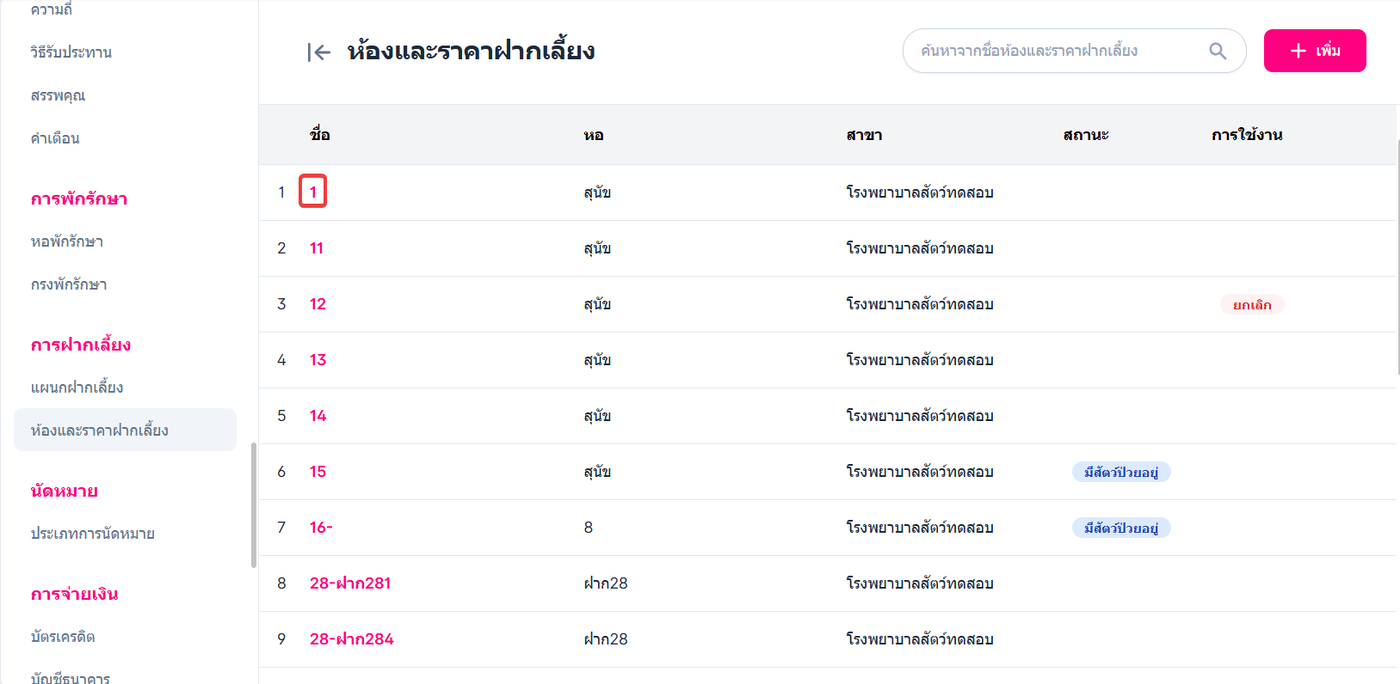The height and width of the screenshot is (684, 1400).
Task: Click the sidebar scrollbar thumb
Action: point(254,505)
